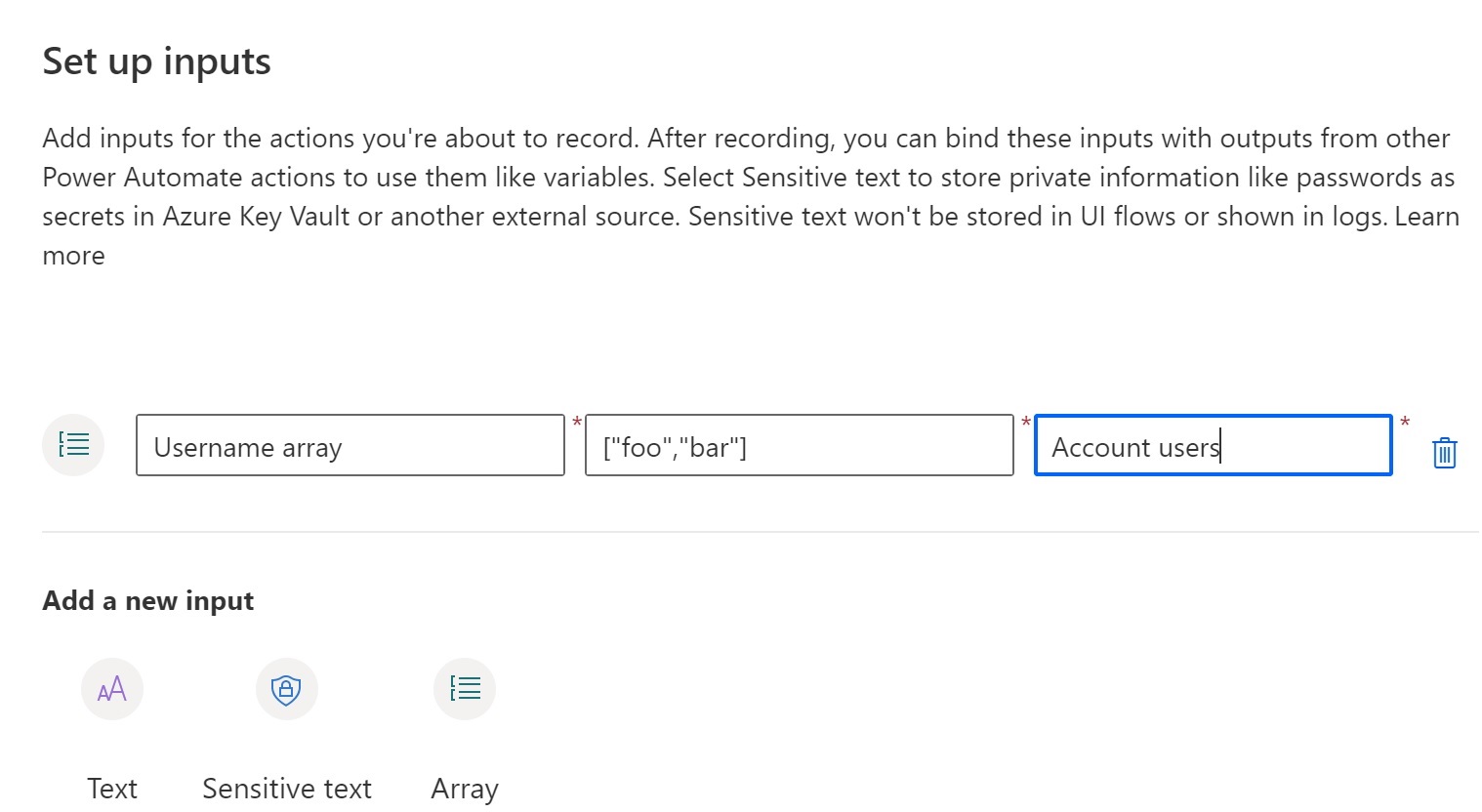This screenshot has width=1482, height=812.
Task: Add a Sensitive text input via shield icon
Action: tap(286, 689)
